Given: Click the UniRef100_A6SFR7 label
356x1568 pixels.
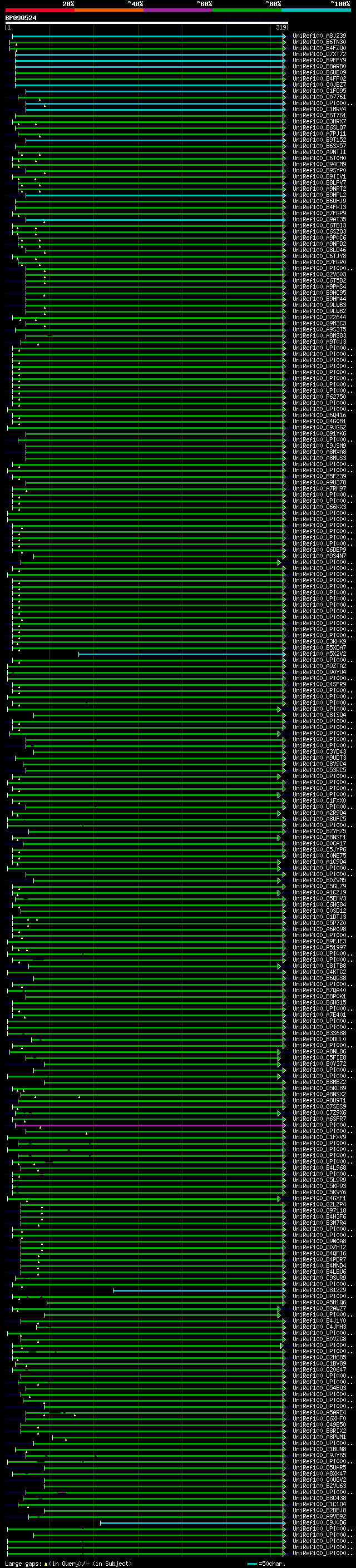Looking at the screenshot, I should pyautogui.click(x=319, y=1119).
